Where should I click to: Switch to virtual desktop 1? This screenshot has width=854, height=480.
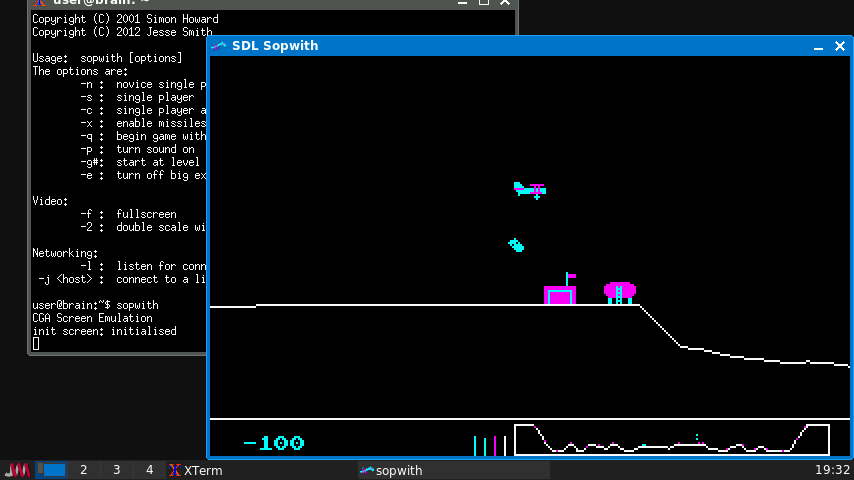tap(52, 470)
